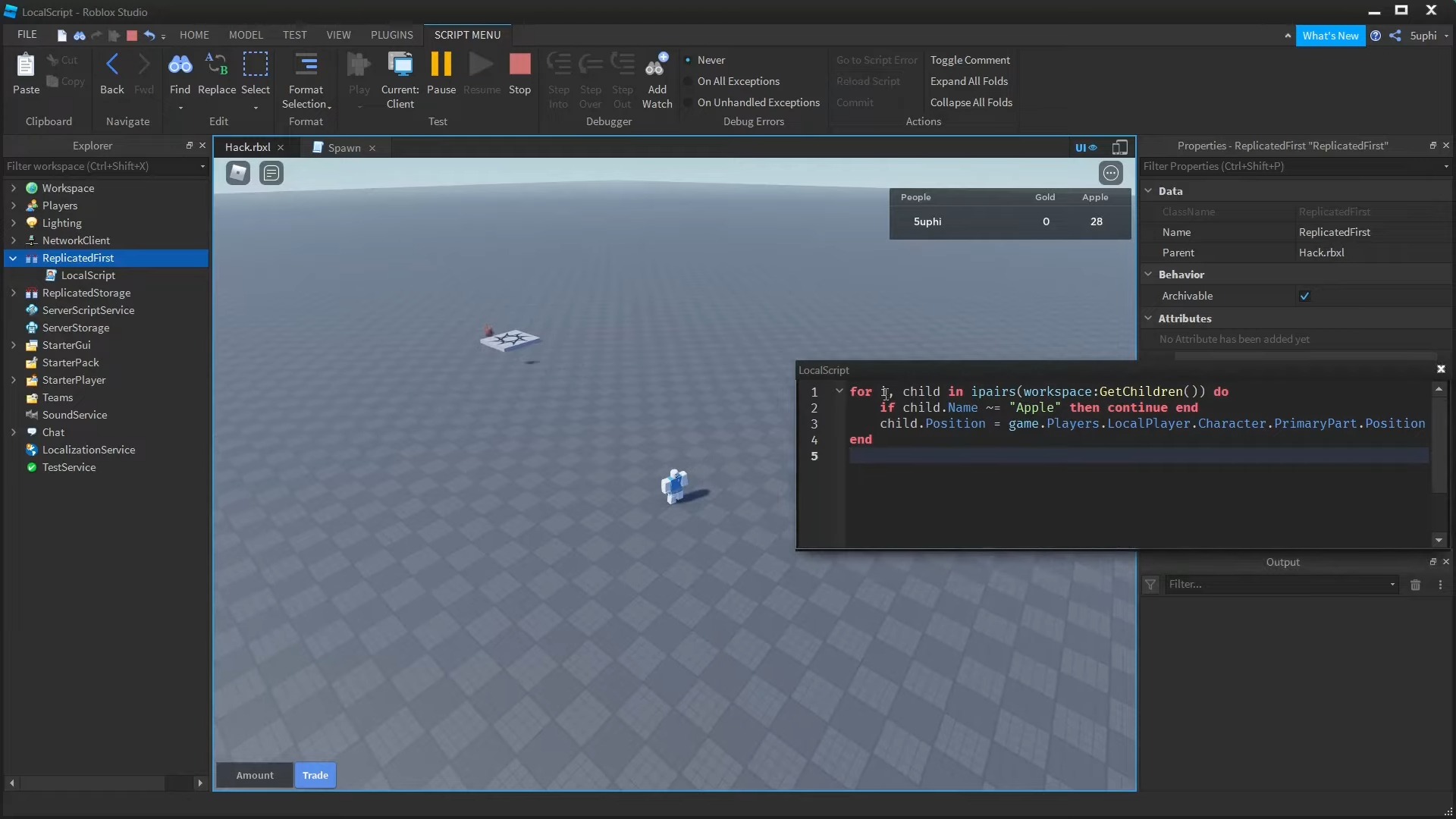Collapse the Behavior properties section

pos(1148,274)
